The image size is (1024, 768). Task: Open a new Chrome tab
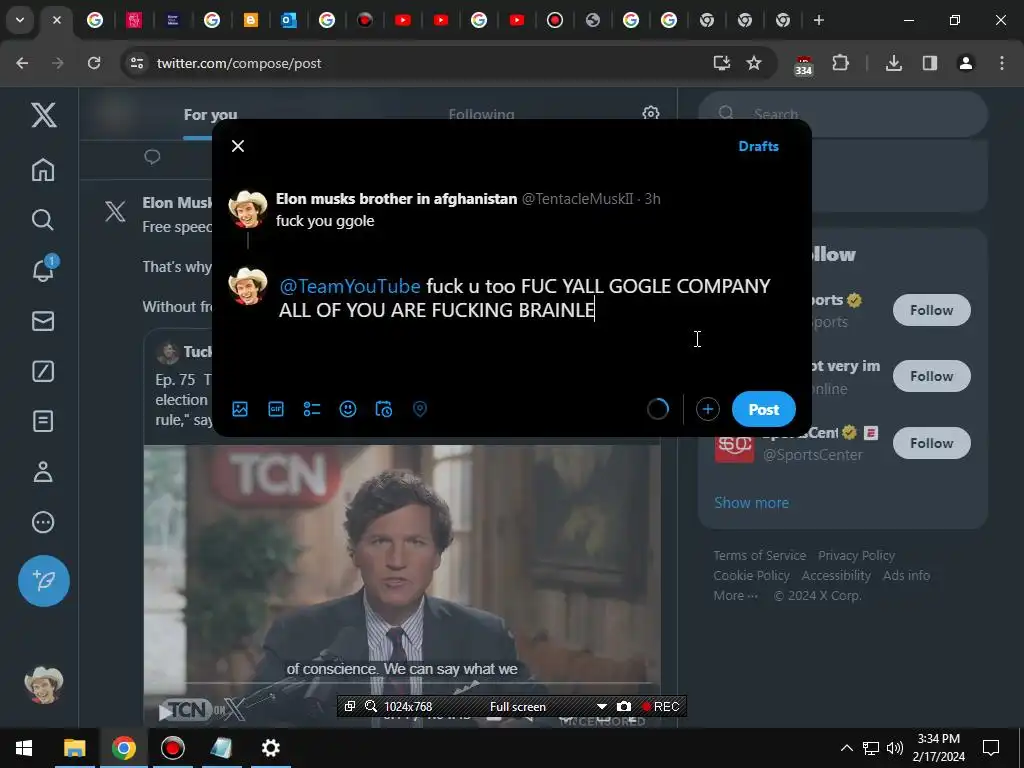(x=819, y=20)
